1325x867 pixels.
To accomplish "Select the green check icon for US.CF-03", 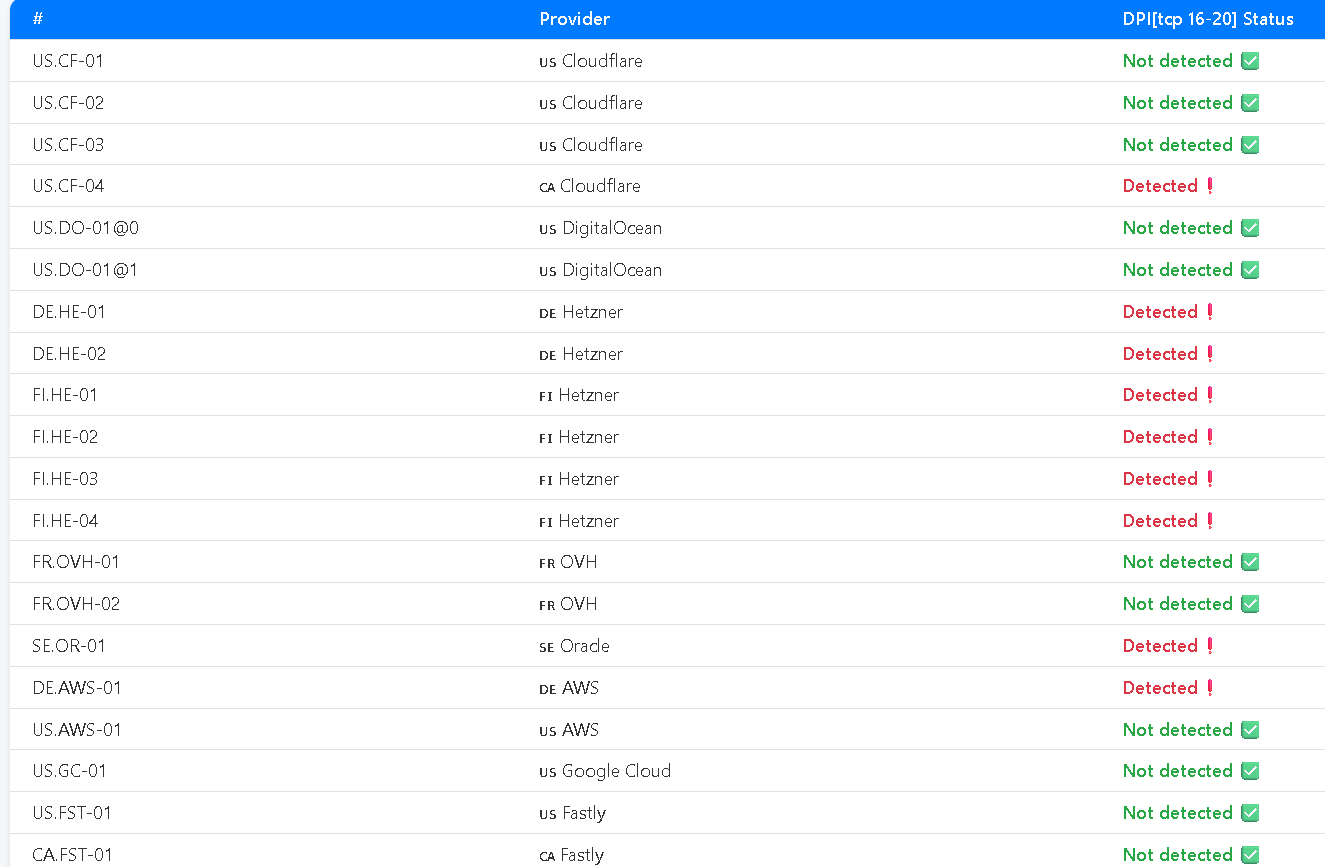I will click(1249, 145).
